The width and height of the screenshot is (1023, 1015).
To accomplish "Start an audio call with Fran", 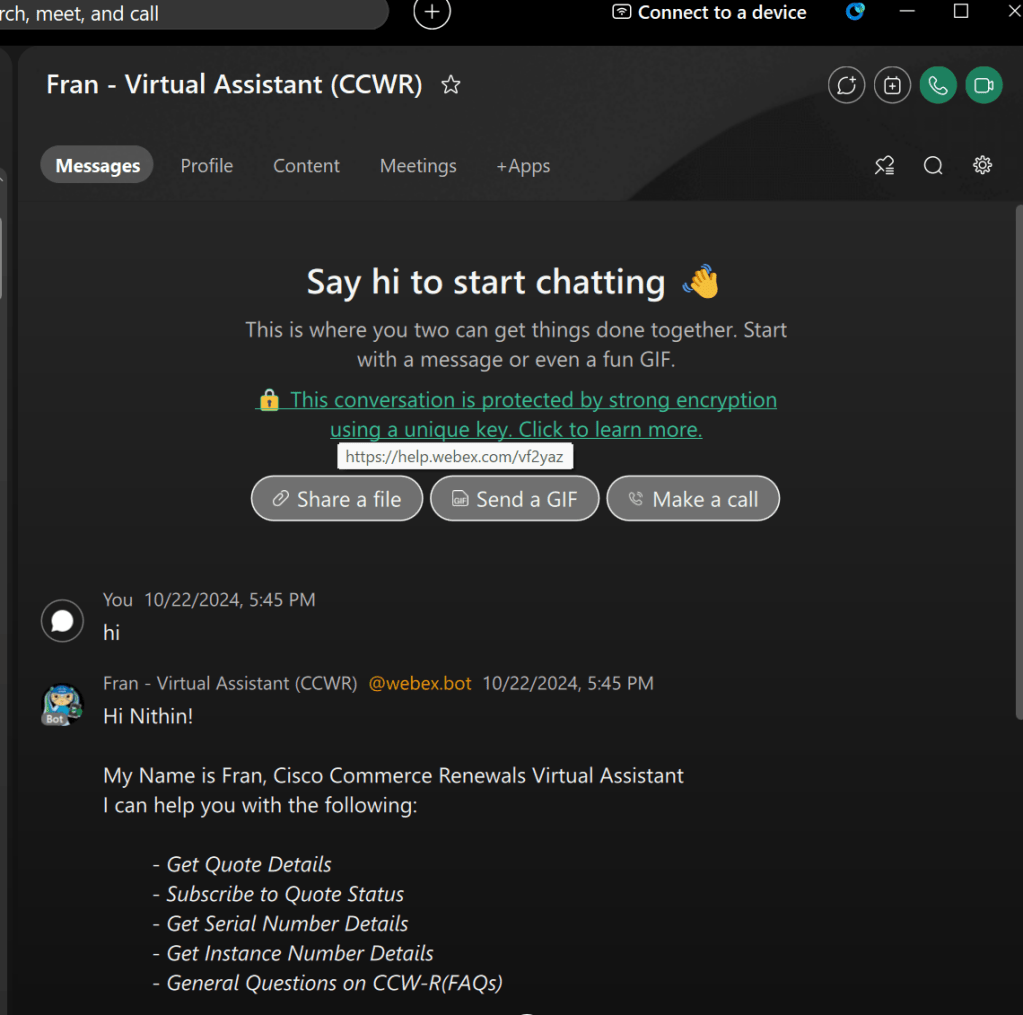I will 937,85.
